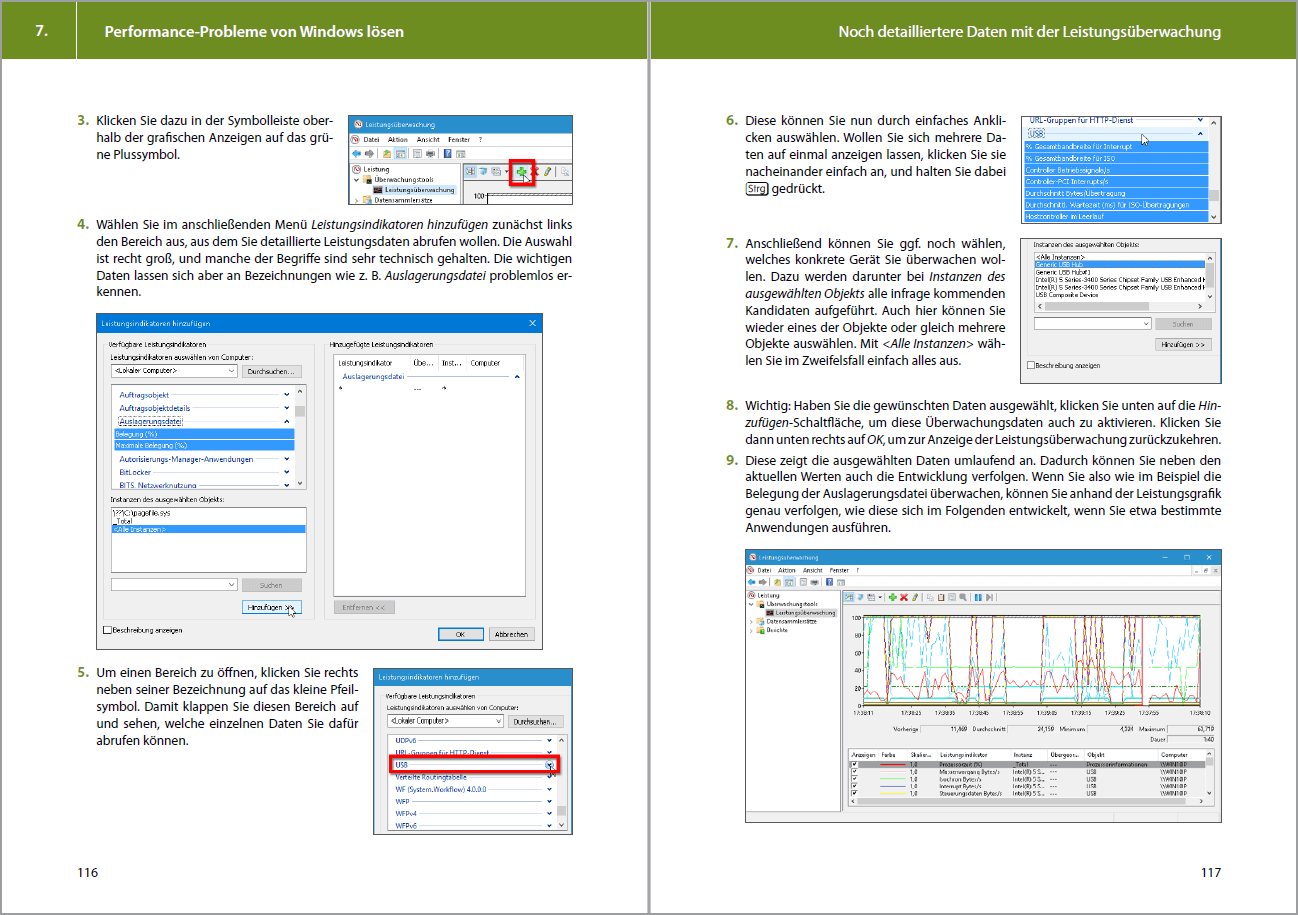
Task: Click the red-highlighted green plus add icon
Action: point(521,172)
